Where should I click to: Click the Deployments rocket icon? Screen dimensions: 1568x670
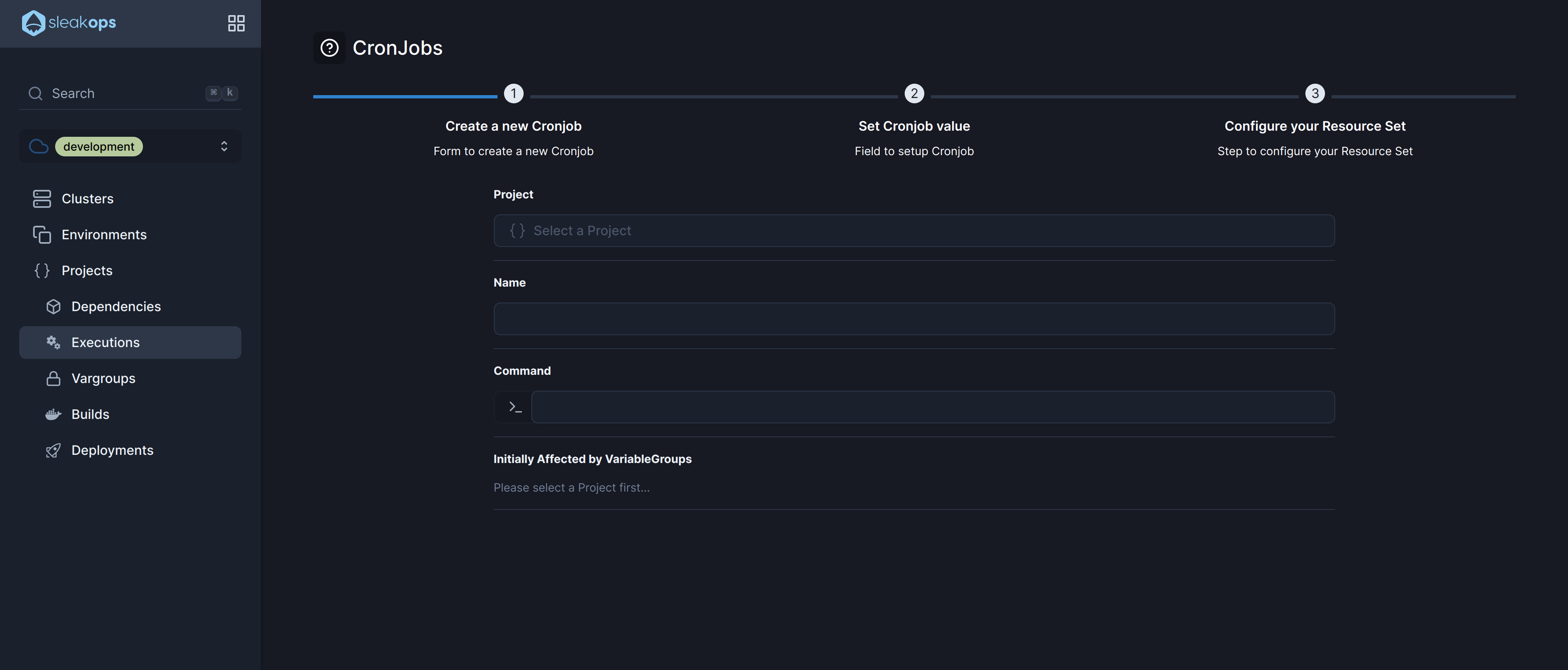(x=54, y=450)
